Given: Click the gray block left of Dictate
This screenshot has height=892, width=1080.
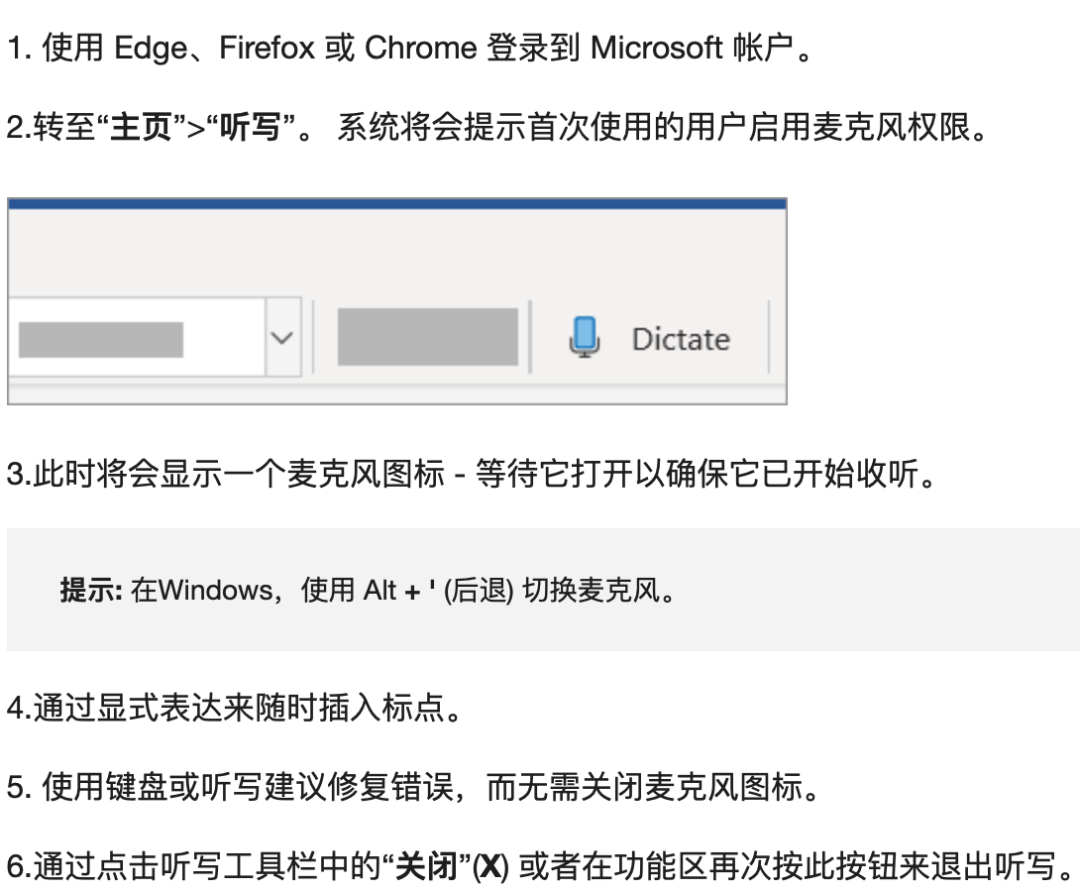Looking at the screenshot, I should 428,337.
